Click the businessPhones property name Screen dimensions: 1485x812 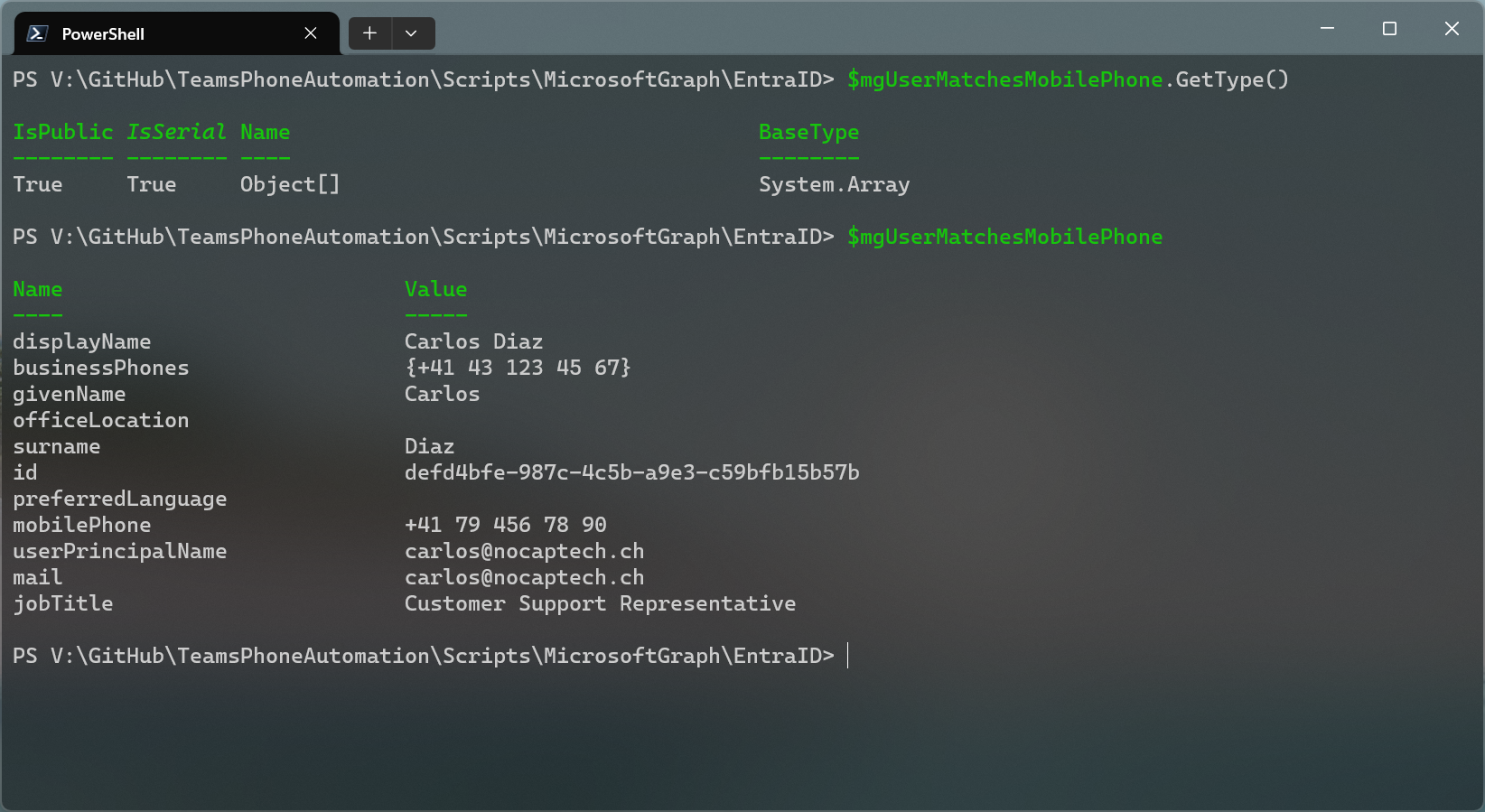click(101, 368)
